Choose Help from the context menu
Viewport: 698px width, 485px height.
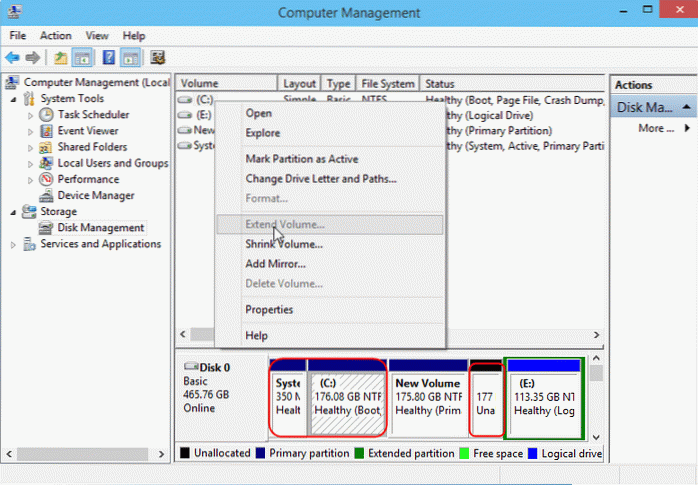[x=329, y=335]
